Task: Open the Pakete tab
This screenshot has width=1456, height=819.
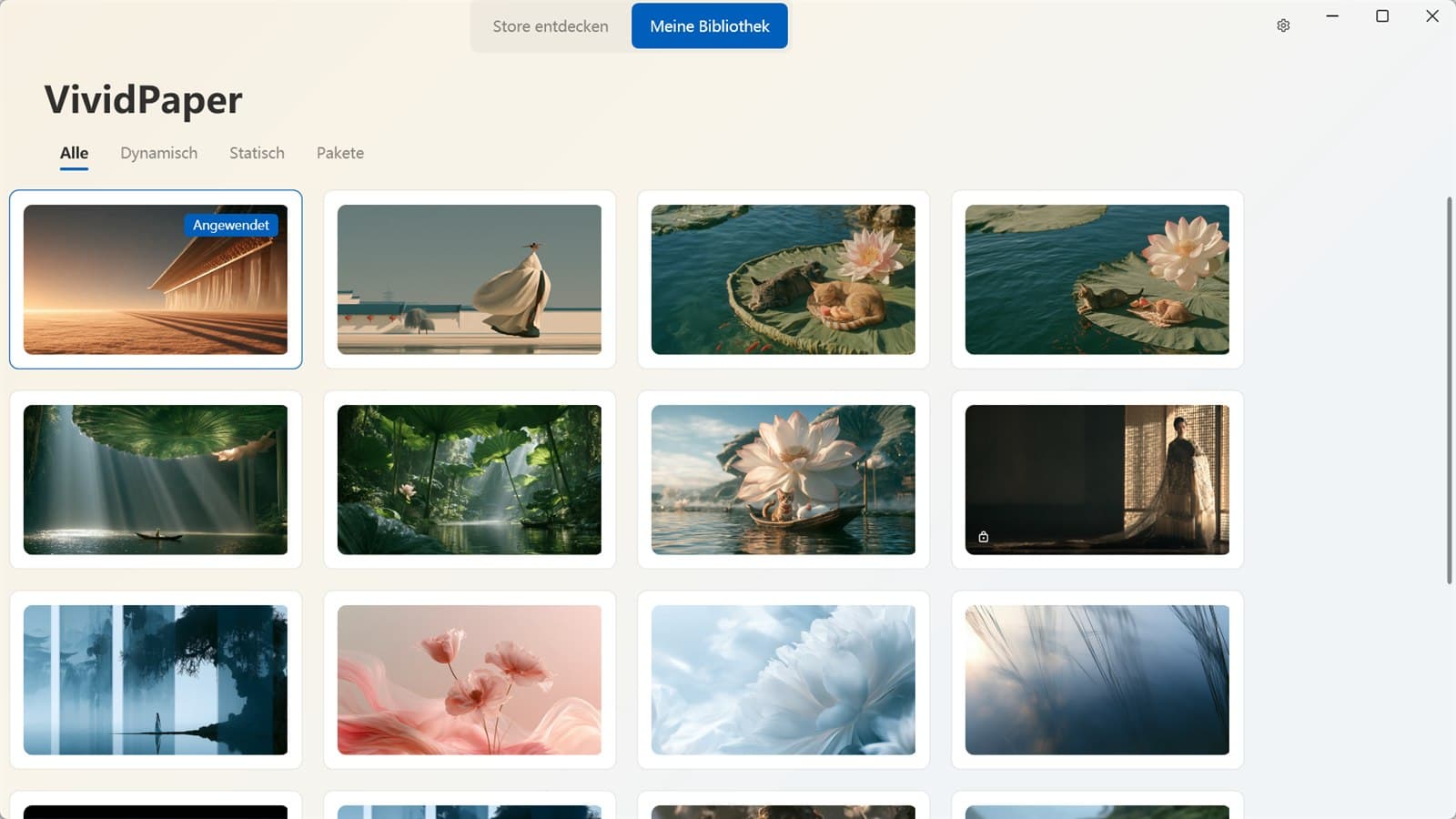Action: (x=340, y=153)
